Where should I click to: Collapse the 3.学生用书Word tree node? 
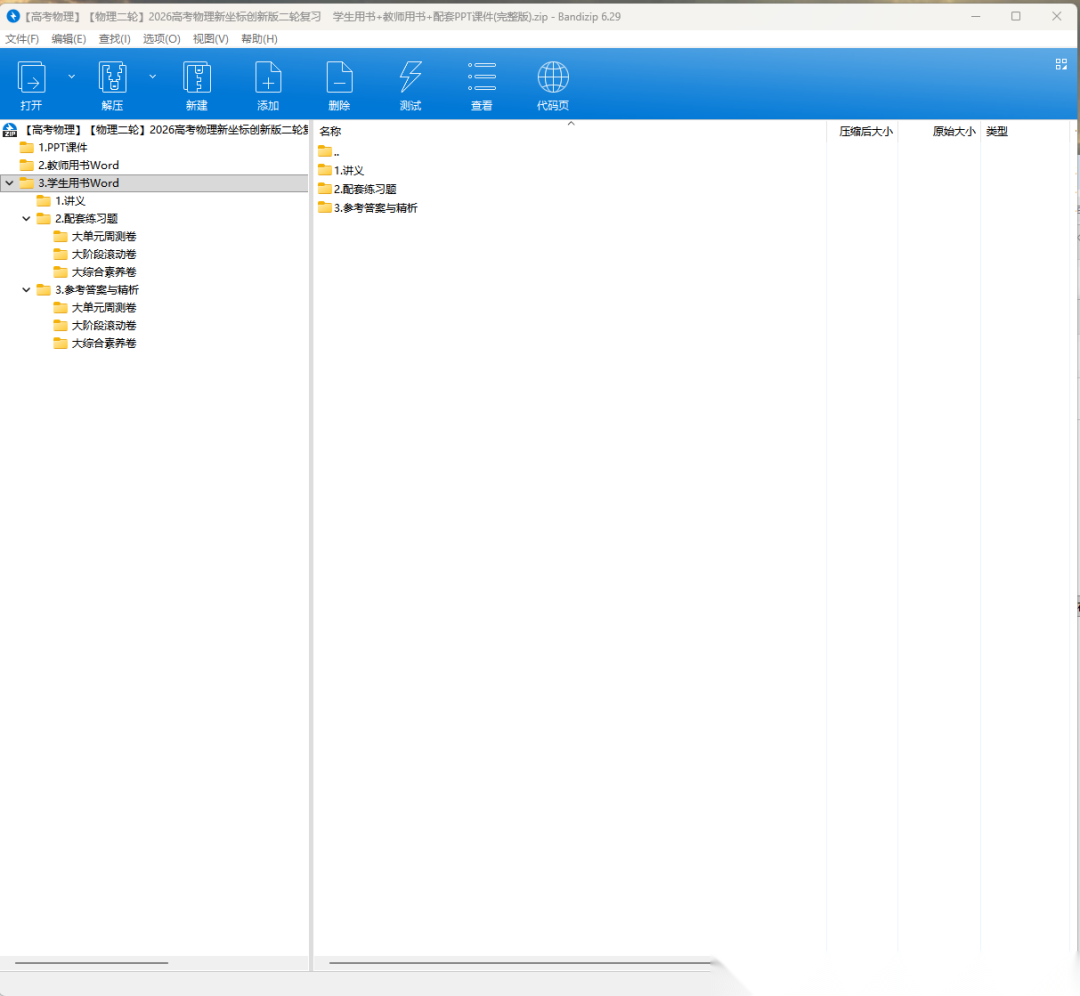(9, 183)
